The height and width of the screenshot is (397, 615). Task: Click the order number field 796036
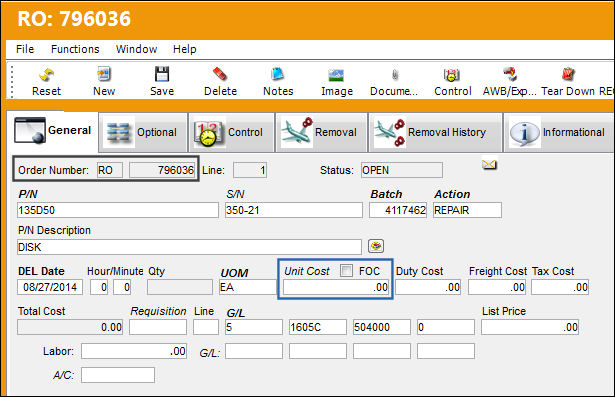click(162, 170)
